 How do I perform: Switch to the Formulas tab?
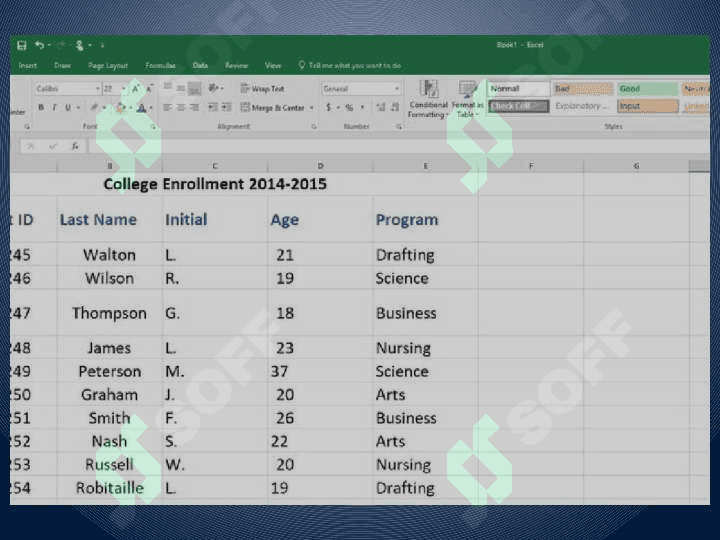coord(160,66)
